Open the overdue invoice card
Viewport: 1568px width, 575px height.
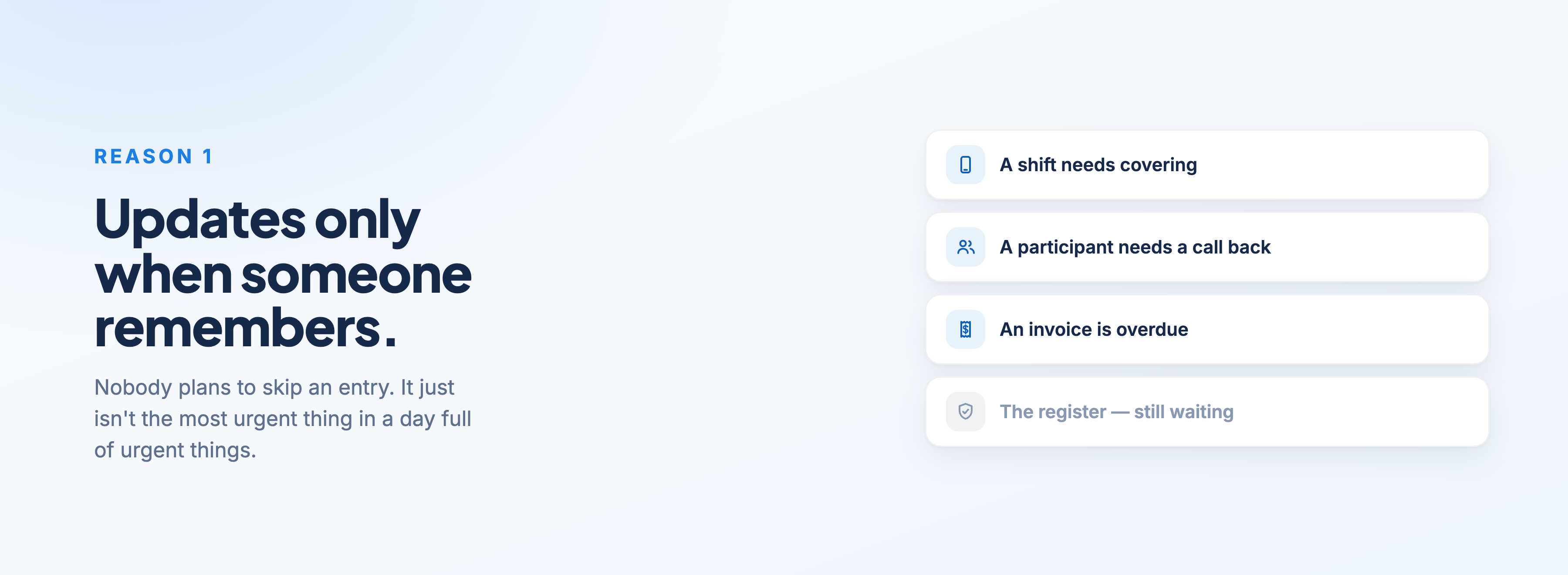1207,329
